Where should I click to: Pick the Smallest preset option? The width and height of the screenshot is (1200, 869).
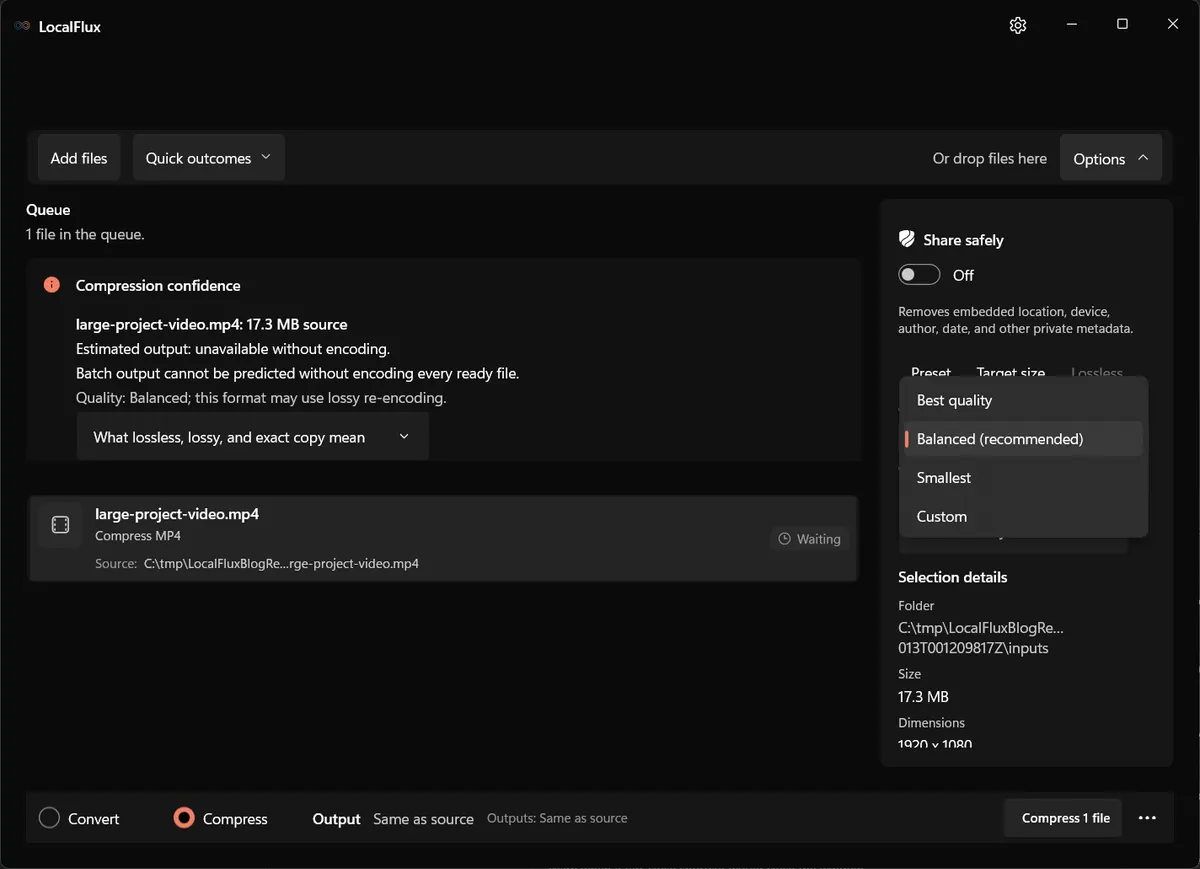click(x=1023, y=478)
